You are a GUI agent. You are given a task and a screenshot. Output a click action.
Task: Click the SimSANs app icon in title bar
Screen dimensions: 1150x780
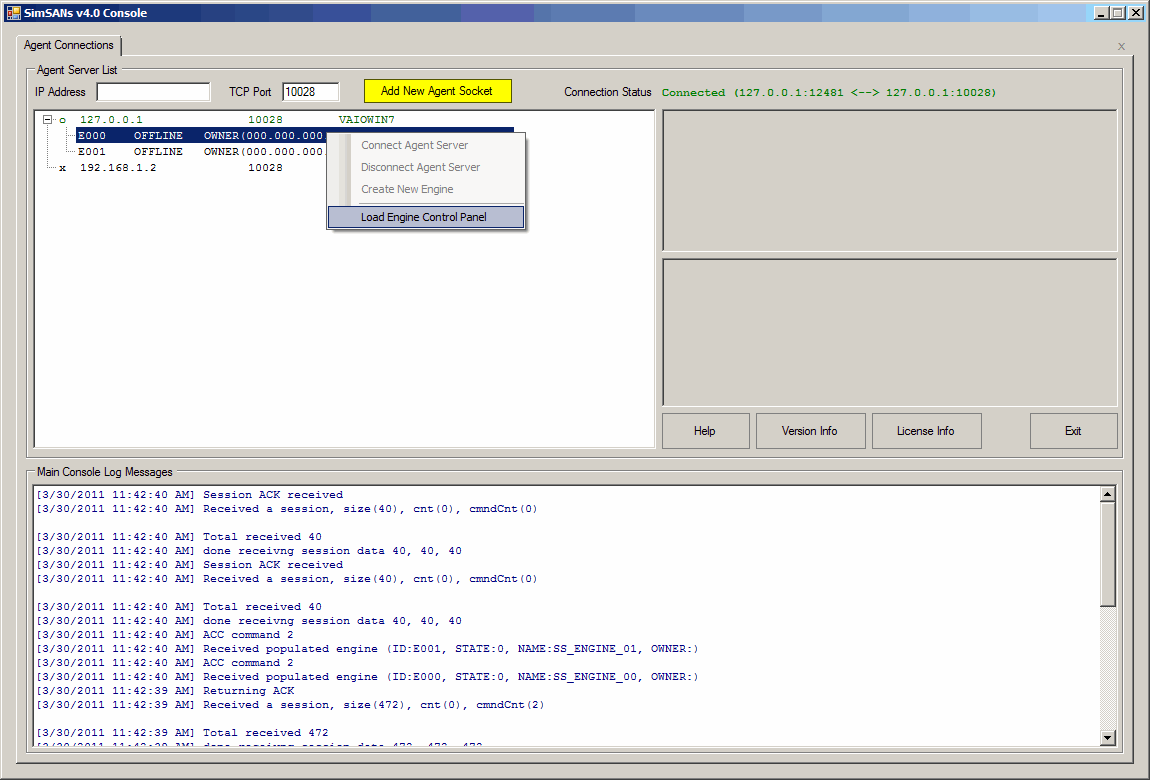click(x=13, y=12)
